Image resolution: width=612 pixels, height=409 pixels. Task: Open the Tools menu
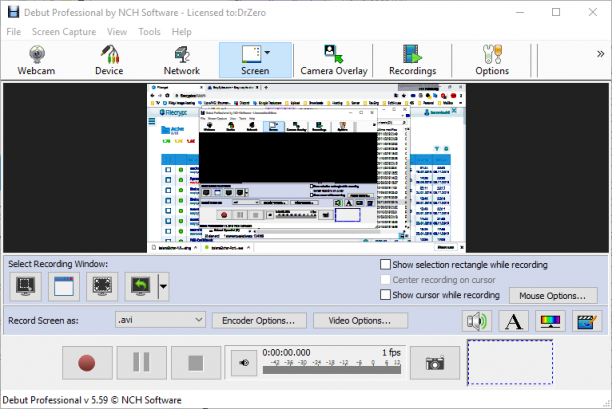149,32
